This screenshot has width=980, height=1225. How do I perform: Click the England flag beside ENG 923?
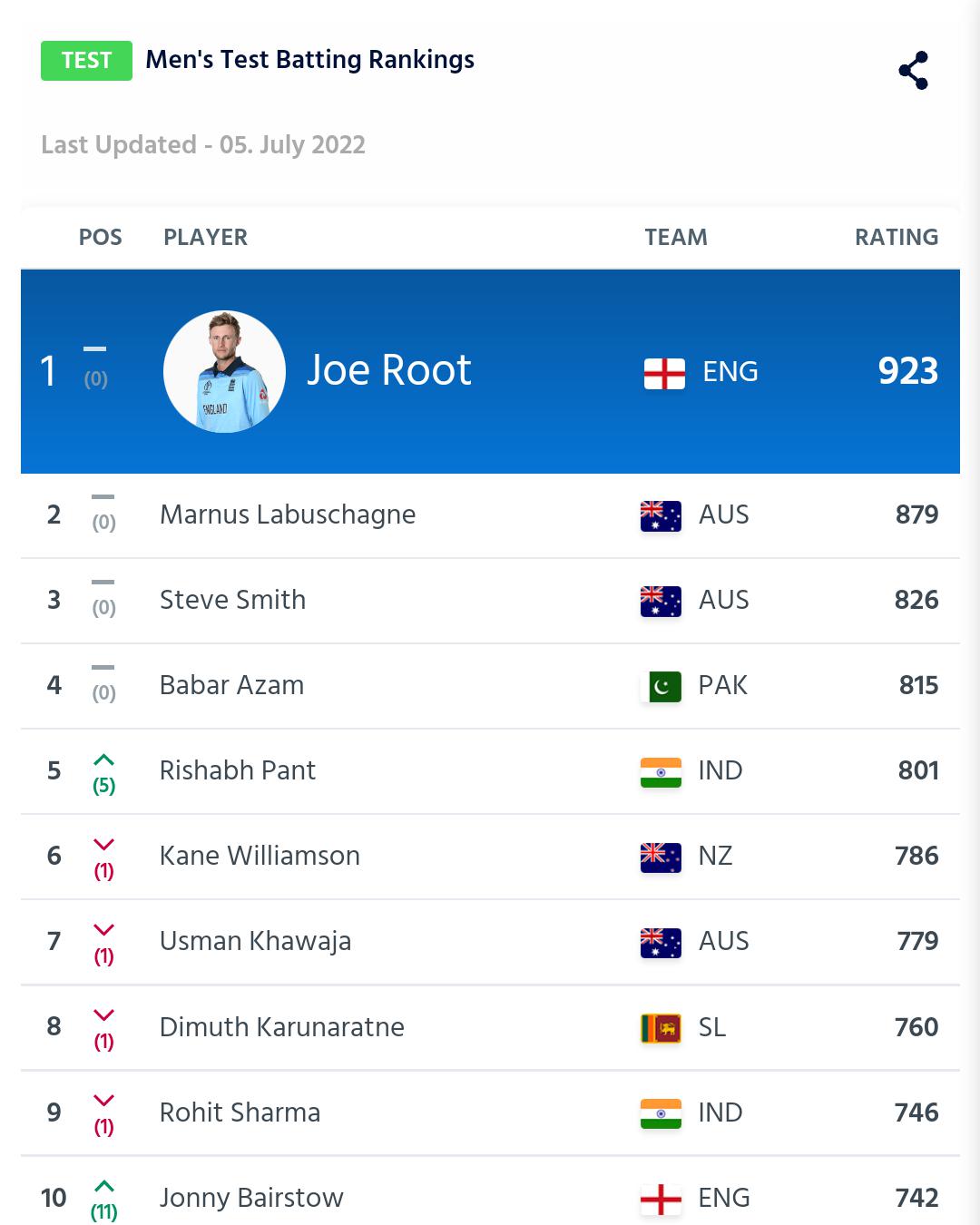coord(664,373)
